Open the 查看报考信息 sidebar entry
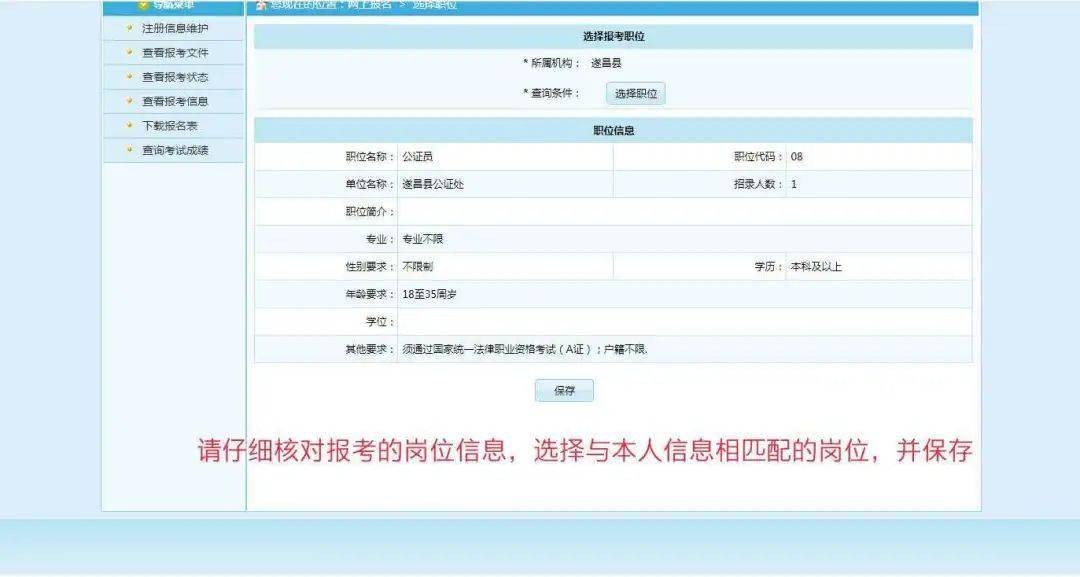This screenshot has width=1080, height=577. click(175, 101)
